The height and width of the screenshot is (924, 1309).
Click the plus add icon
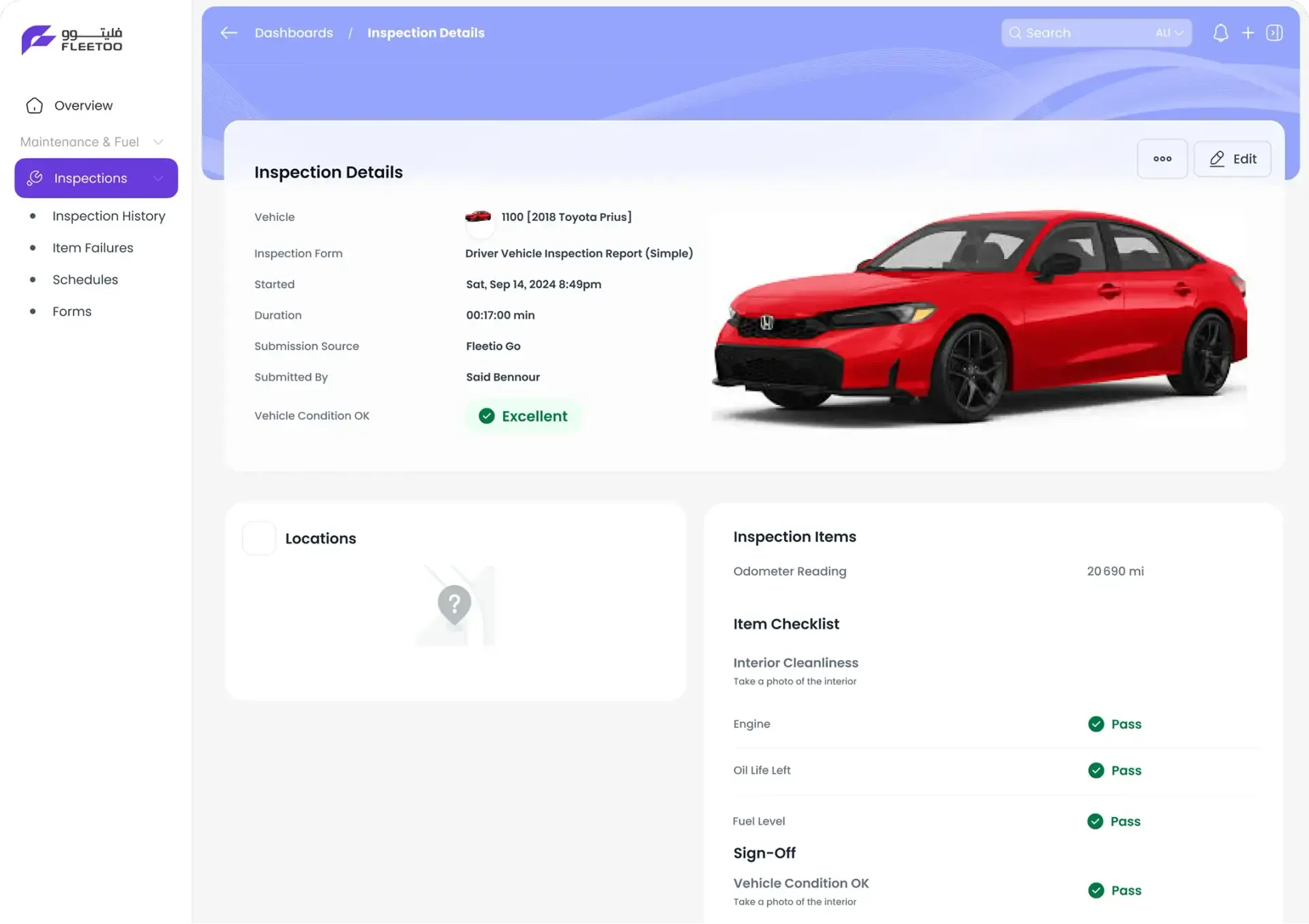pos(1248,33)
